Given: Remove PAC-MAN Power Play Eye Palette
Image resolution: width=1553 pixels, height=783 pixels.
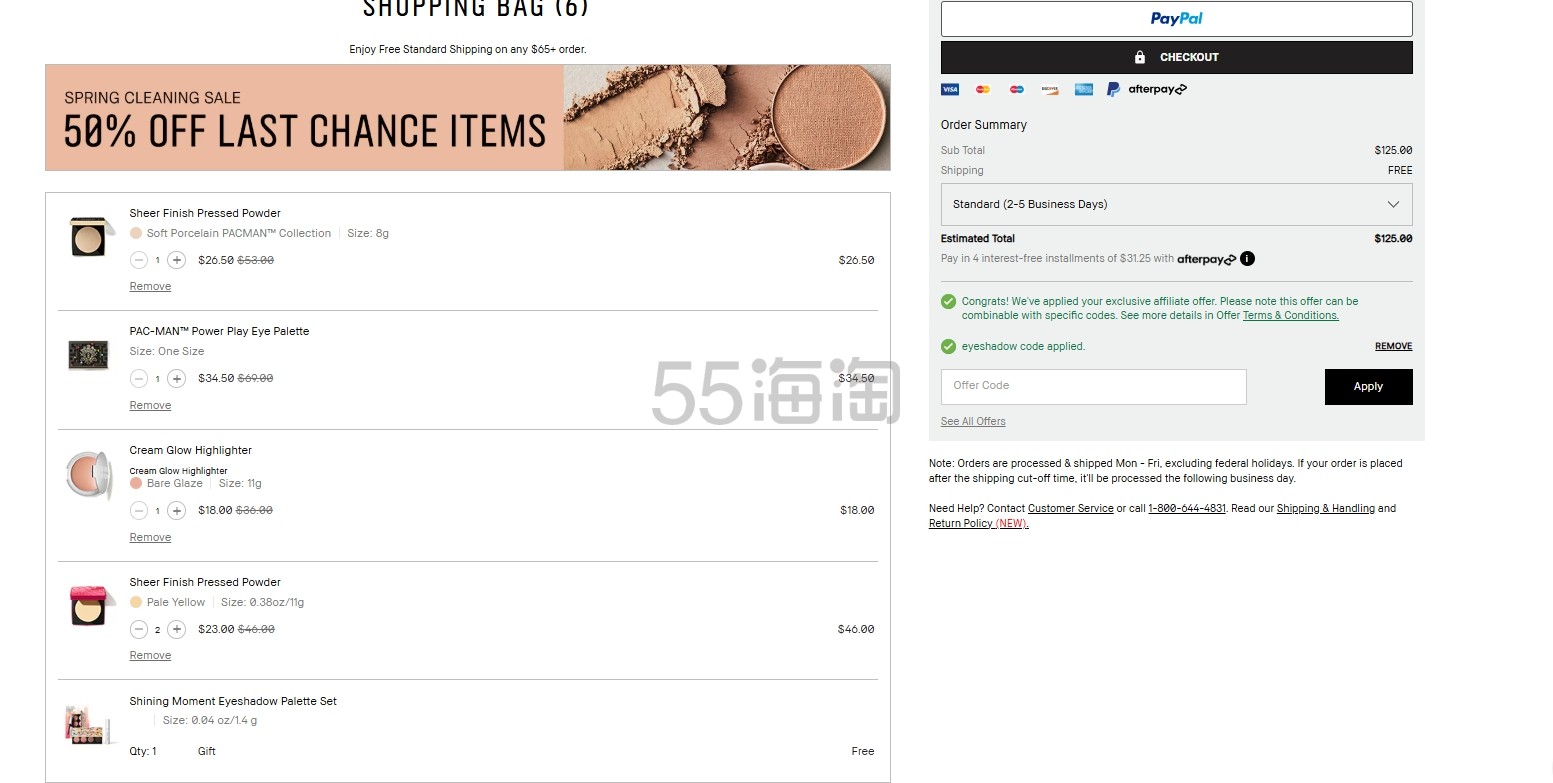Looking at the screenshot, I should tap(150, 406).
